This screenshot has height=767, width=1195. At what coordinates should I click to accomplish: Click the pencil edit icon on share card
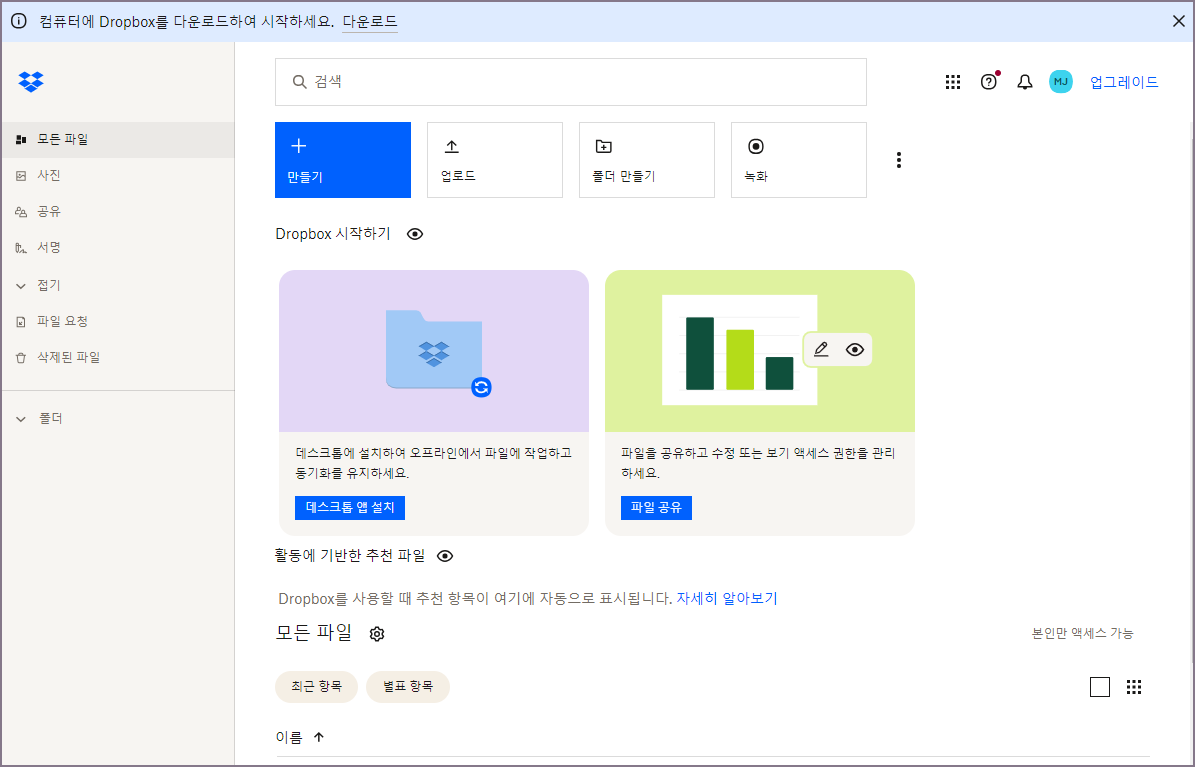pos(821,349)
